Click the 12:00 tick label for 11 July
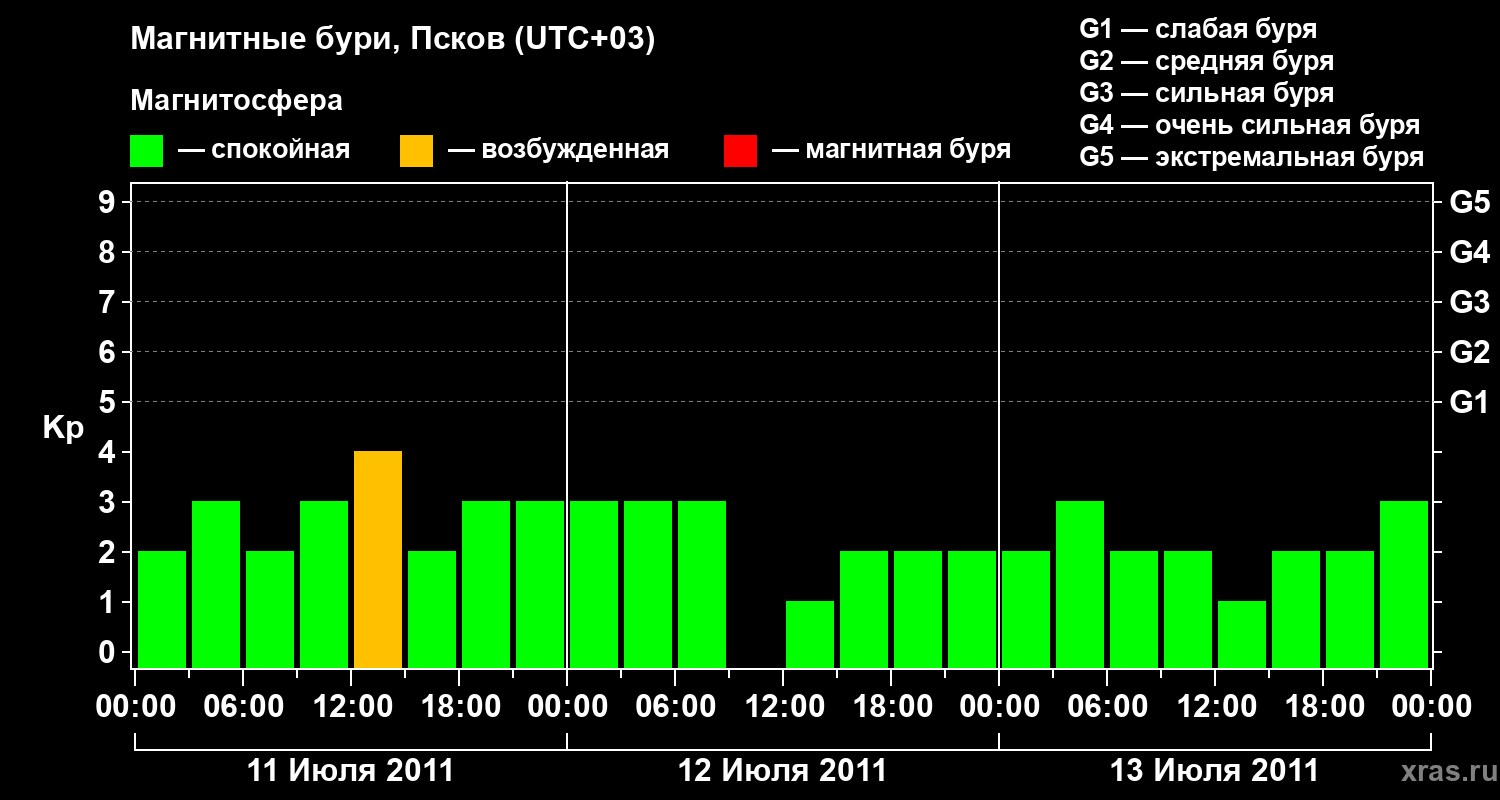 (x=351, y=707)
